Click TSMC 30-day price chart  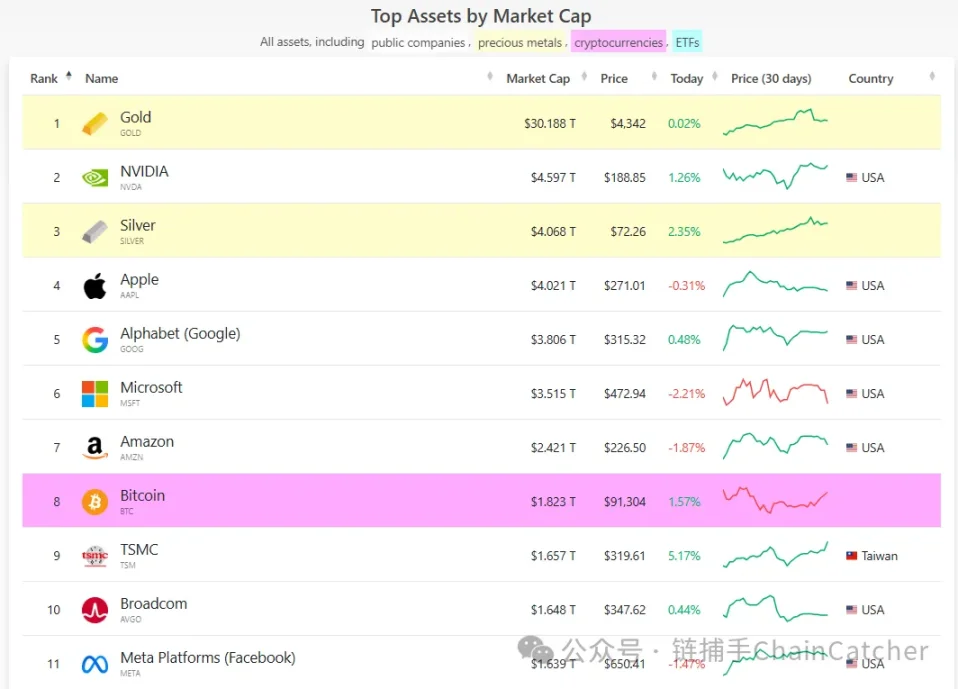775,555
